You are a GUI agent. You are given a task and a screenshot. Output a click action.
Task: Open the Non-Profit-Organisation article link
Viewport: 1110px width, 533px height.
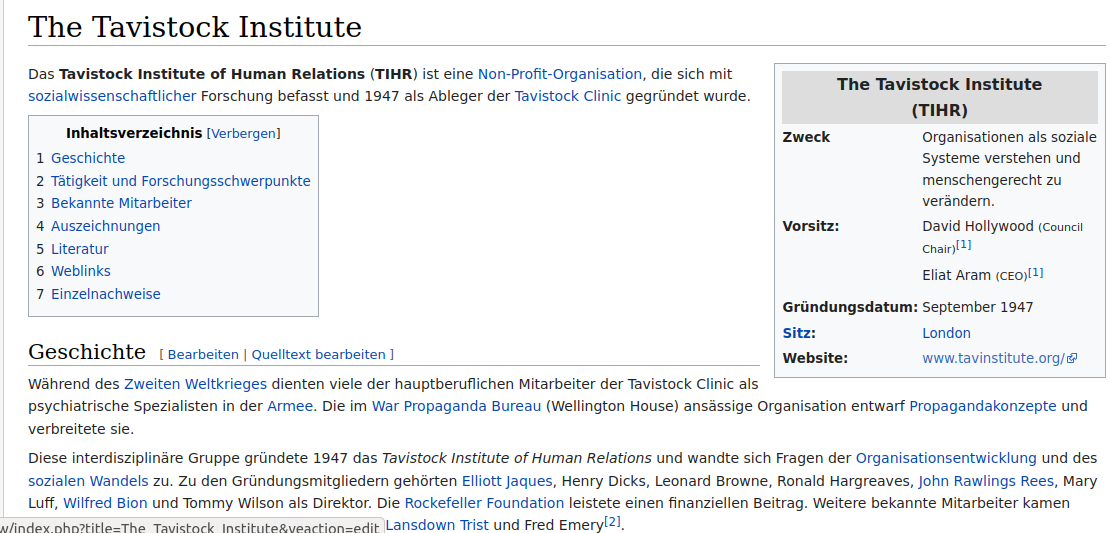tap(559, 74)
